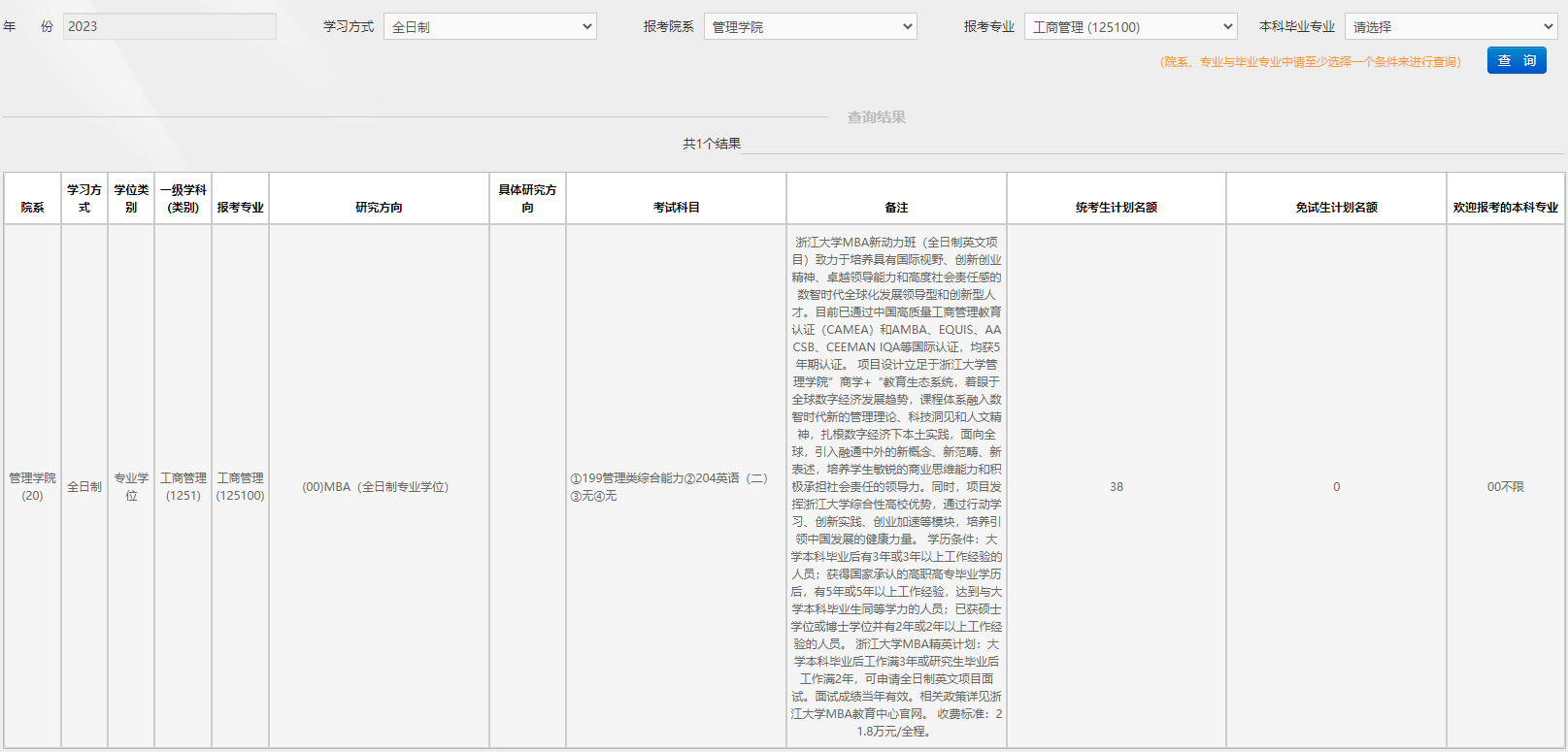This screenshot has height=752, width=1568.
Task: Click the 欢迎报考的本科专业 column header
Action: 1505,207
